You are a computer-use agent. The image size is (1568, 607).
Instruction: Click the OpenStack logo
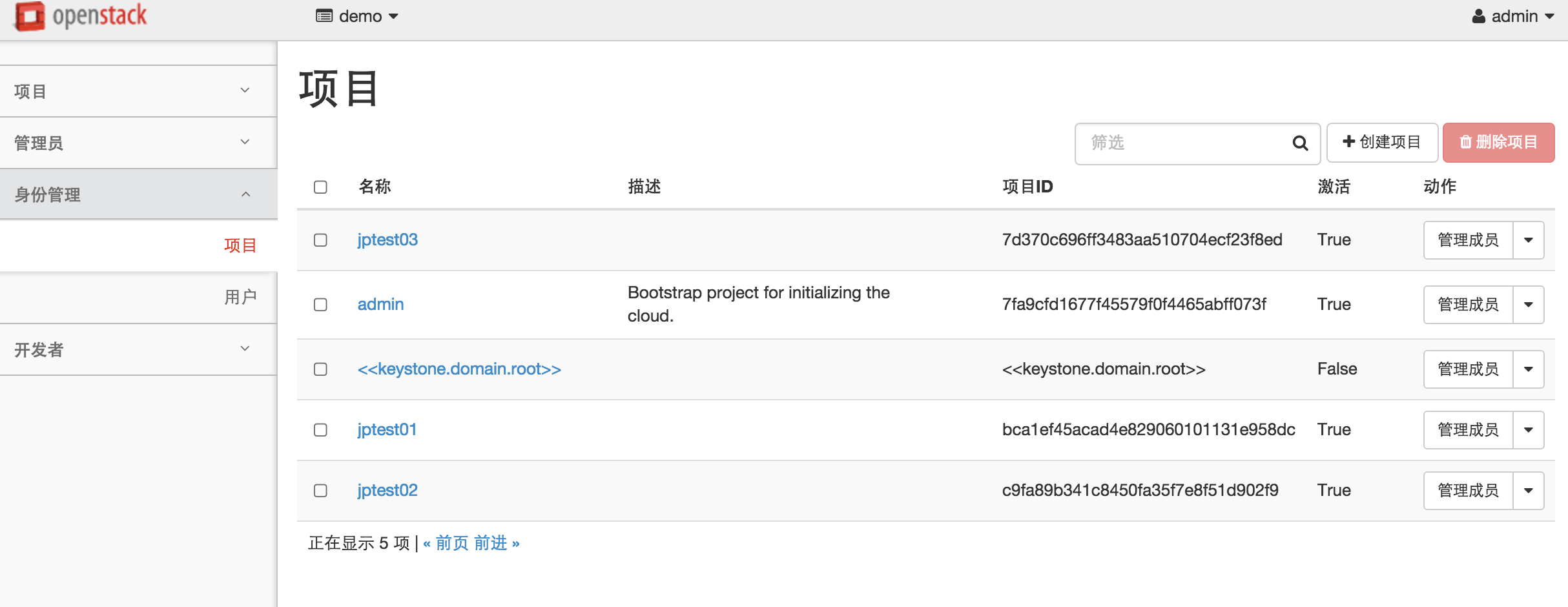pos(81,15)
